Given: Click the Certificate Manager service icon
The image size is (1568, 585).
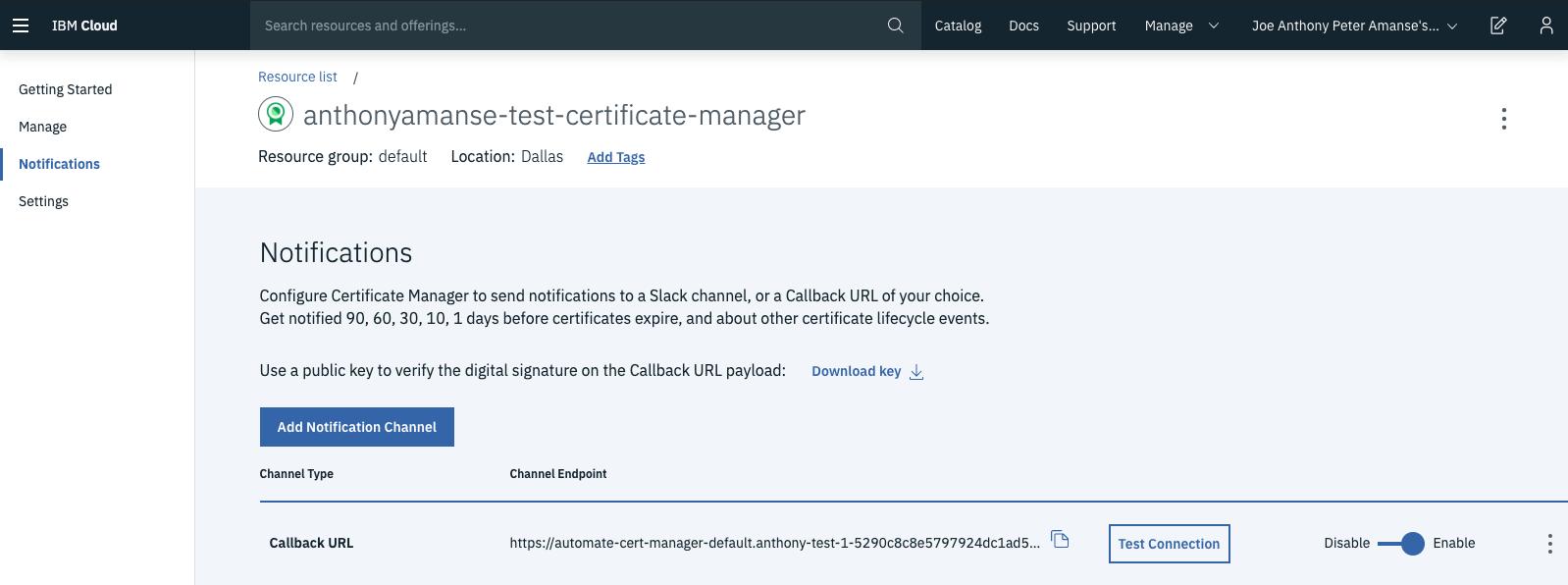Looking at the screenshot, I should pyautogui.click(x=276, y=115).
